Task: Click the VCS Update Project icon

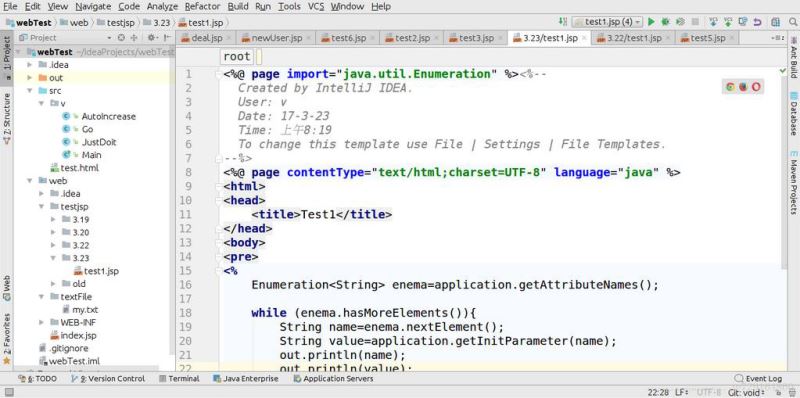Action: tap(714, 22)
